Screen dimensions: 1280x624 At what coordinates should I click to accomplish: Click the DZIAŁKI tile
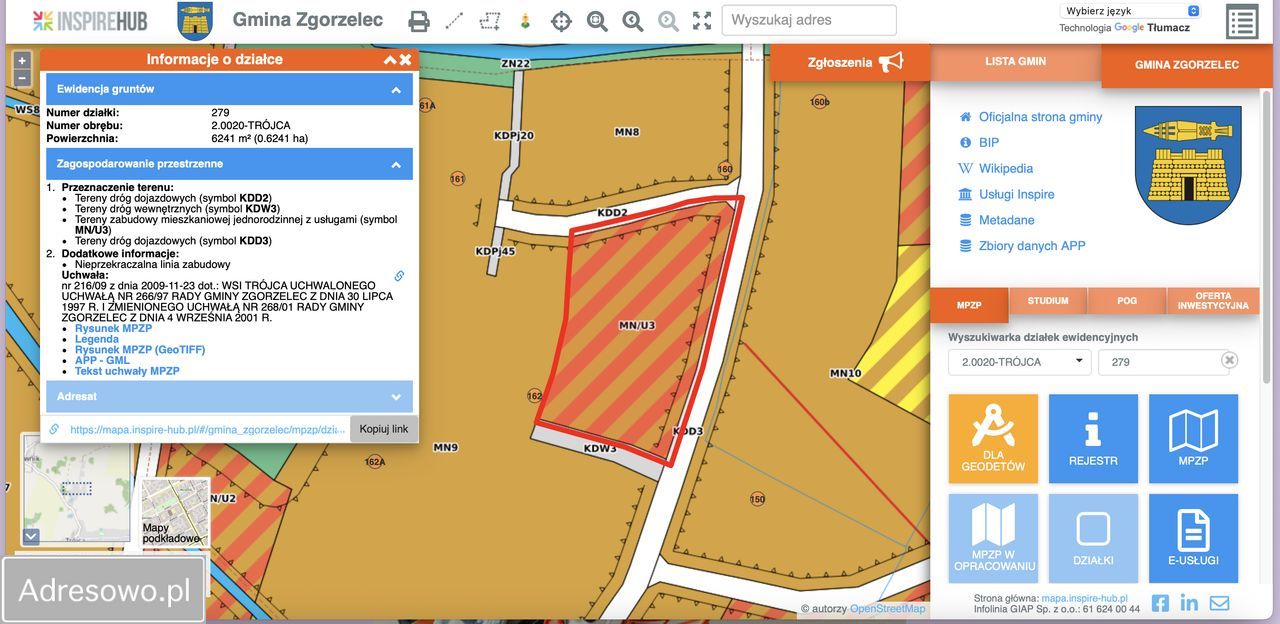1093,538
